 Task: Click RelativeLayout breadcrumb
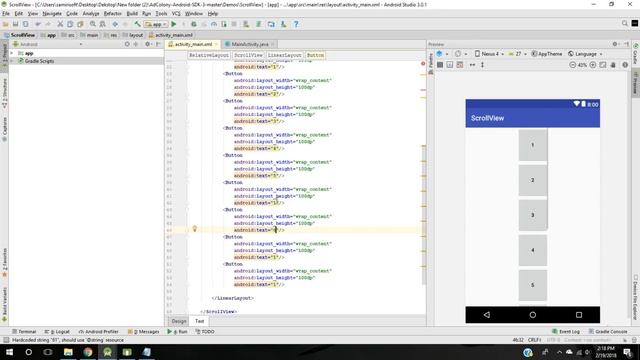tap(209, 55)
